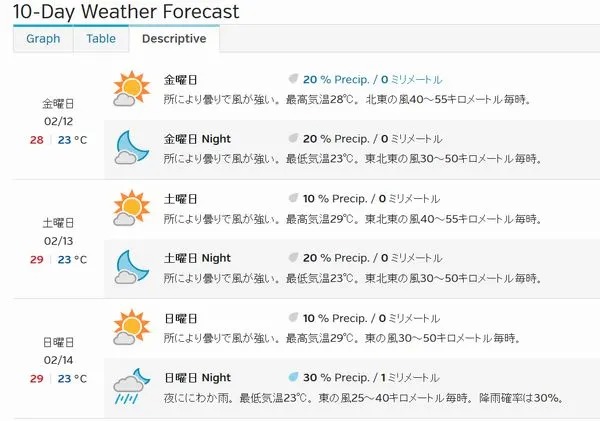Click the 金曜日 daytime partly sunny icon
Viewport: 600px width, 421px height.
[x=131, y=89]
